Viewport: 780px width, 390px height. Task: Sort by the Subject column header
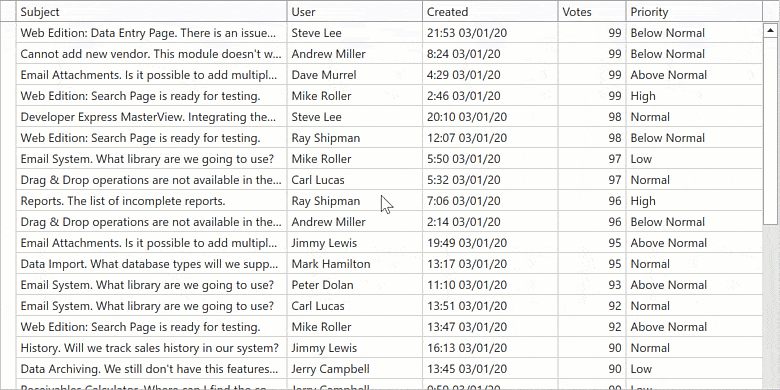pyautogui.click(x=151, y=11)
